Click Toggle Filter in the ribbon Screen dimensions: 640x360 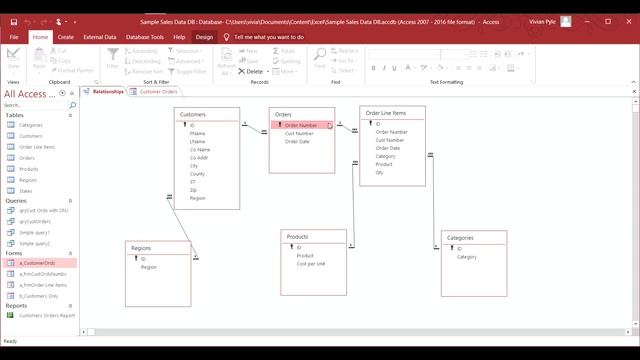(187, 71)
